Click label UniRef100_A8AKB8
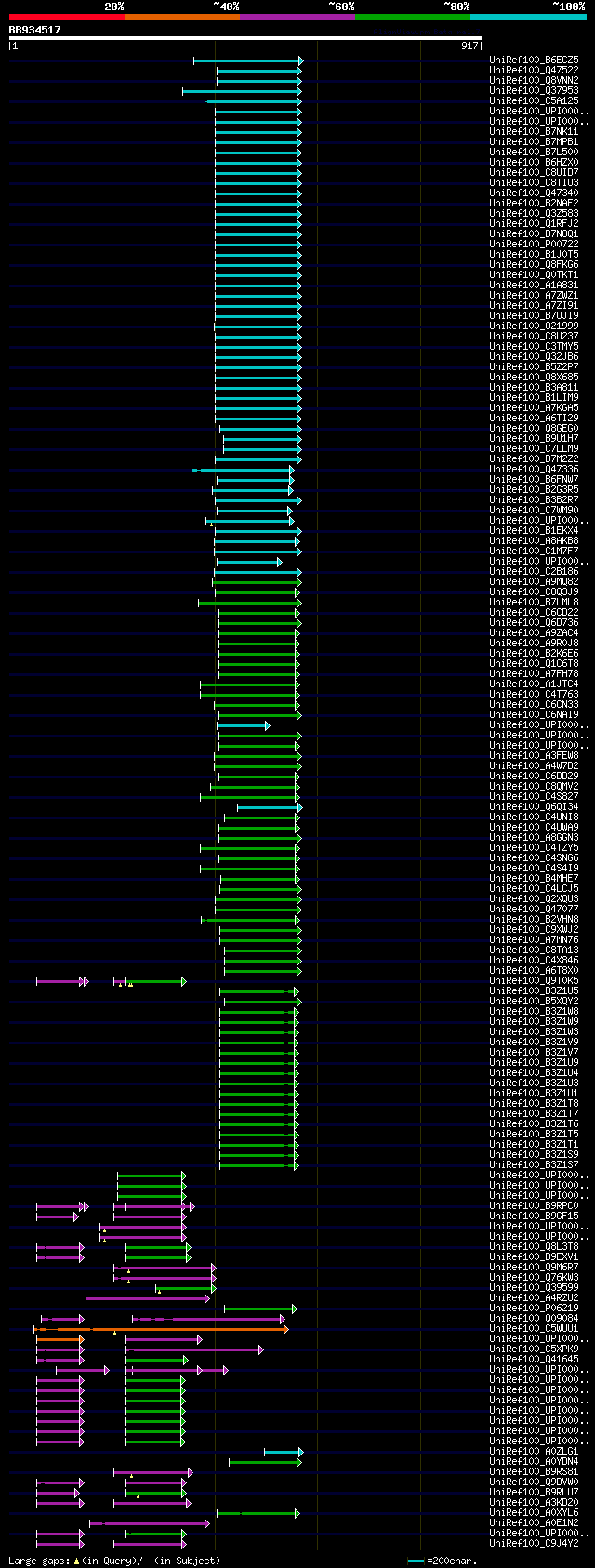The height and width of the screenshot is (1568, 595). [x=534, y=541]
